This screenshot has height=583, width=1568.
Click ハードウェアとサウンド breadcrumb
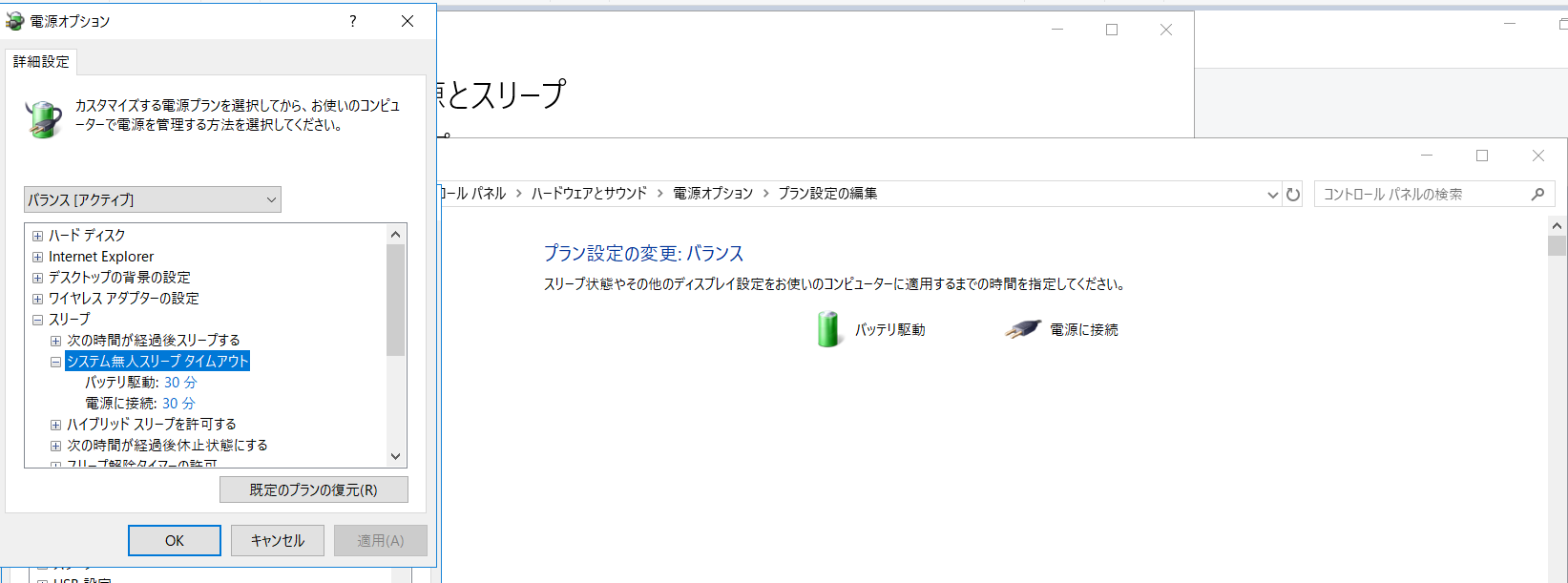[x=589, y=194]
